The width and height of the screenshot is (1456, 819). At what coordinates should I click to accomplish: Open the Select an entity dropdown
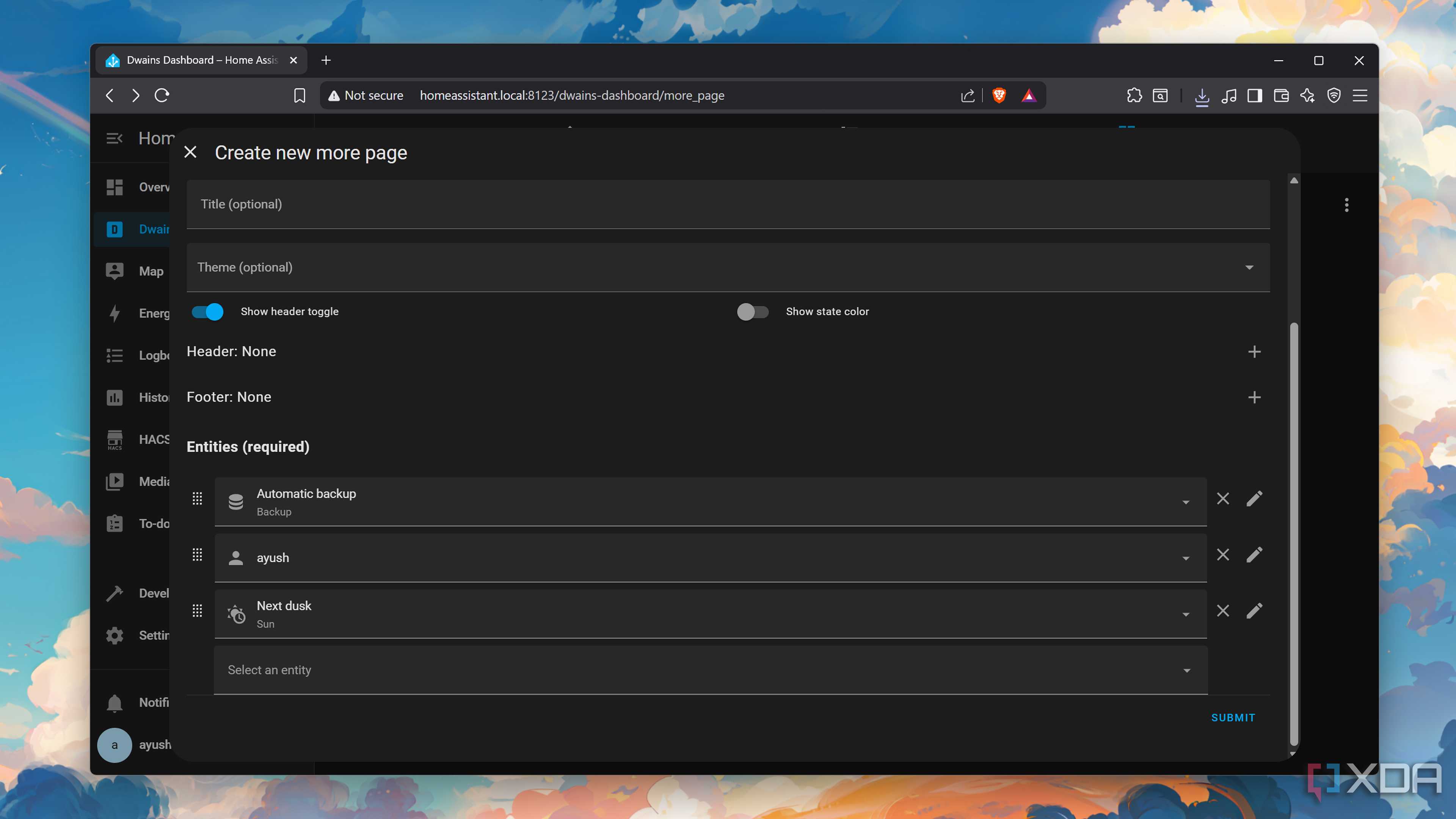[711, 670]
